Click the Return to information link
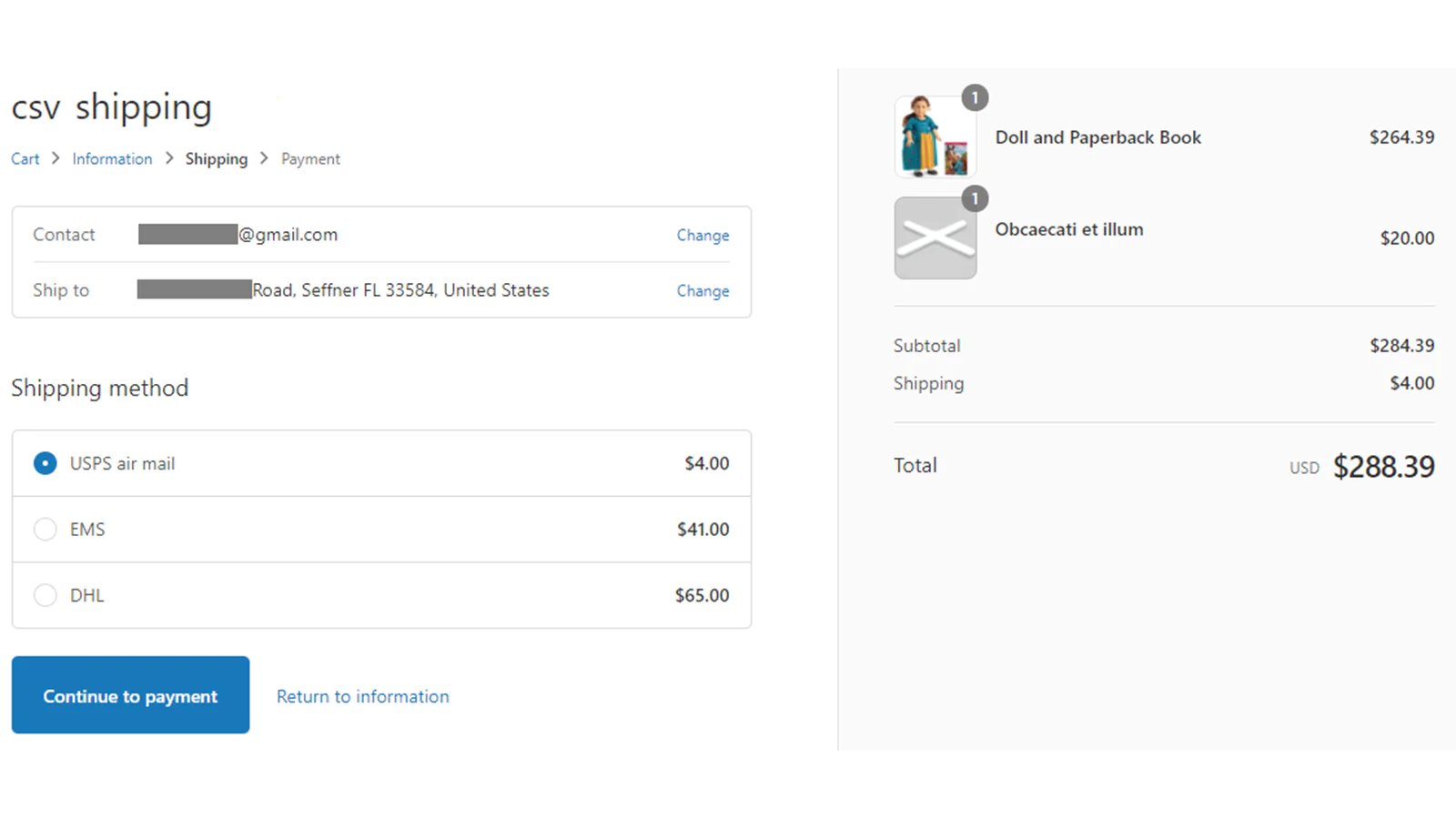The width and height of the screenshot is (1456, 819). [362, 696]
